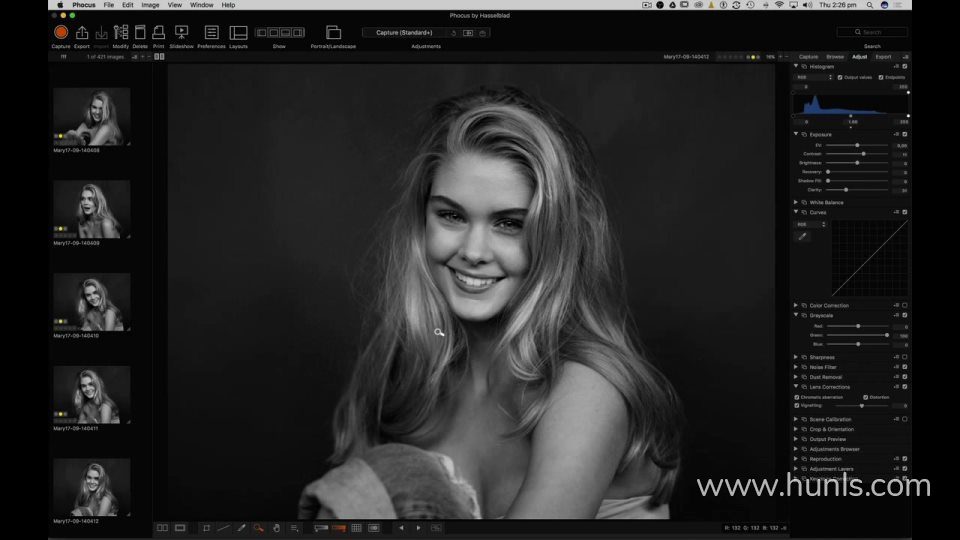Toggle the Grayscale enable checkbox
960x540 pixels.
tap(904, 315)
